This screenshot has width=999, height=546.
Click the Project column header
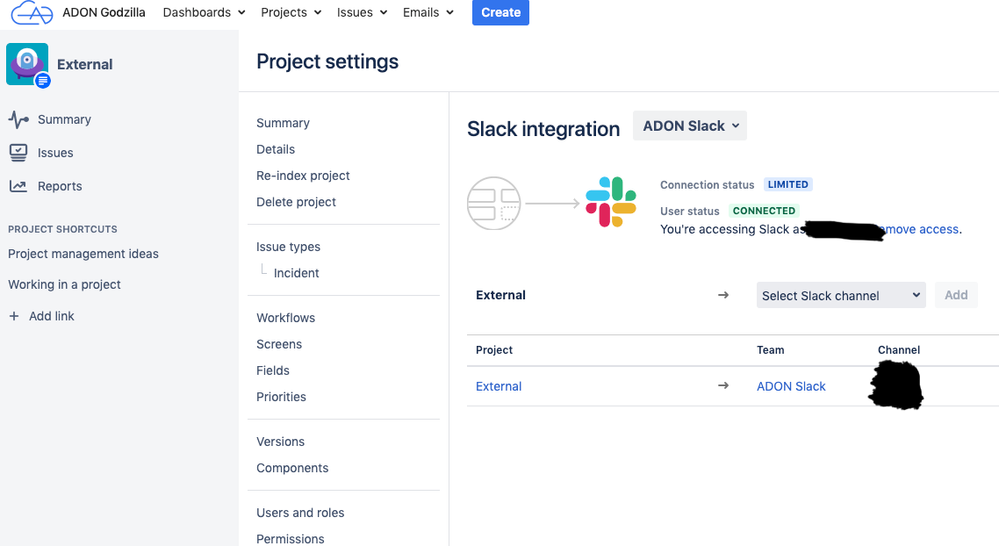click(494, 350)
